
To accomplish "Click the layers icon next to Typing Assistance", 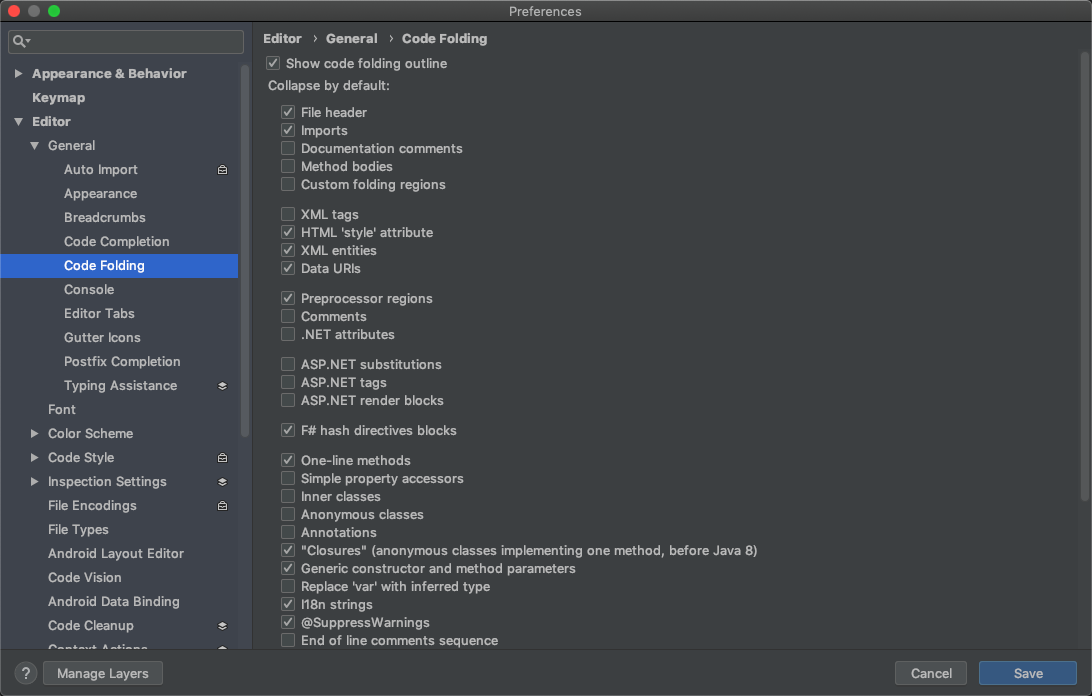I will click(x=222, y=386).
